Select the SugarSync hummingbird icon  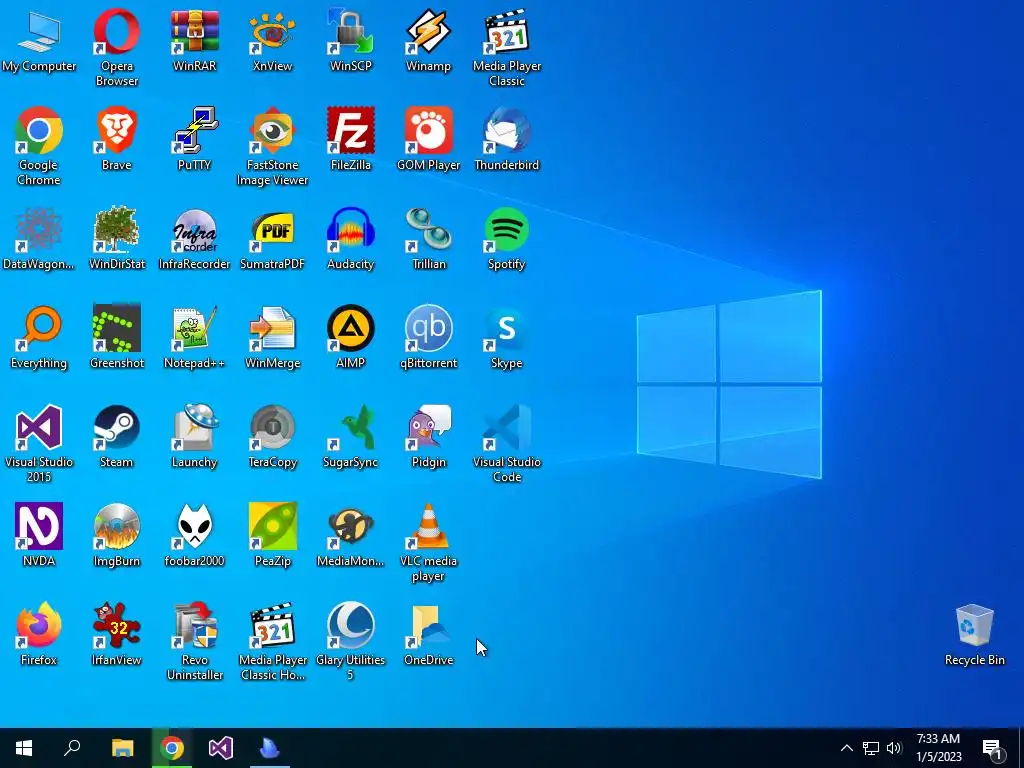tap(351, 437)
